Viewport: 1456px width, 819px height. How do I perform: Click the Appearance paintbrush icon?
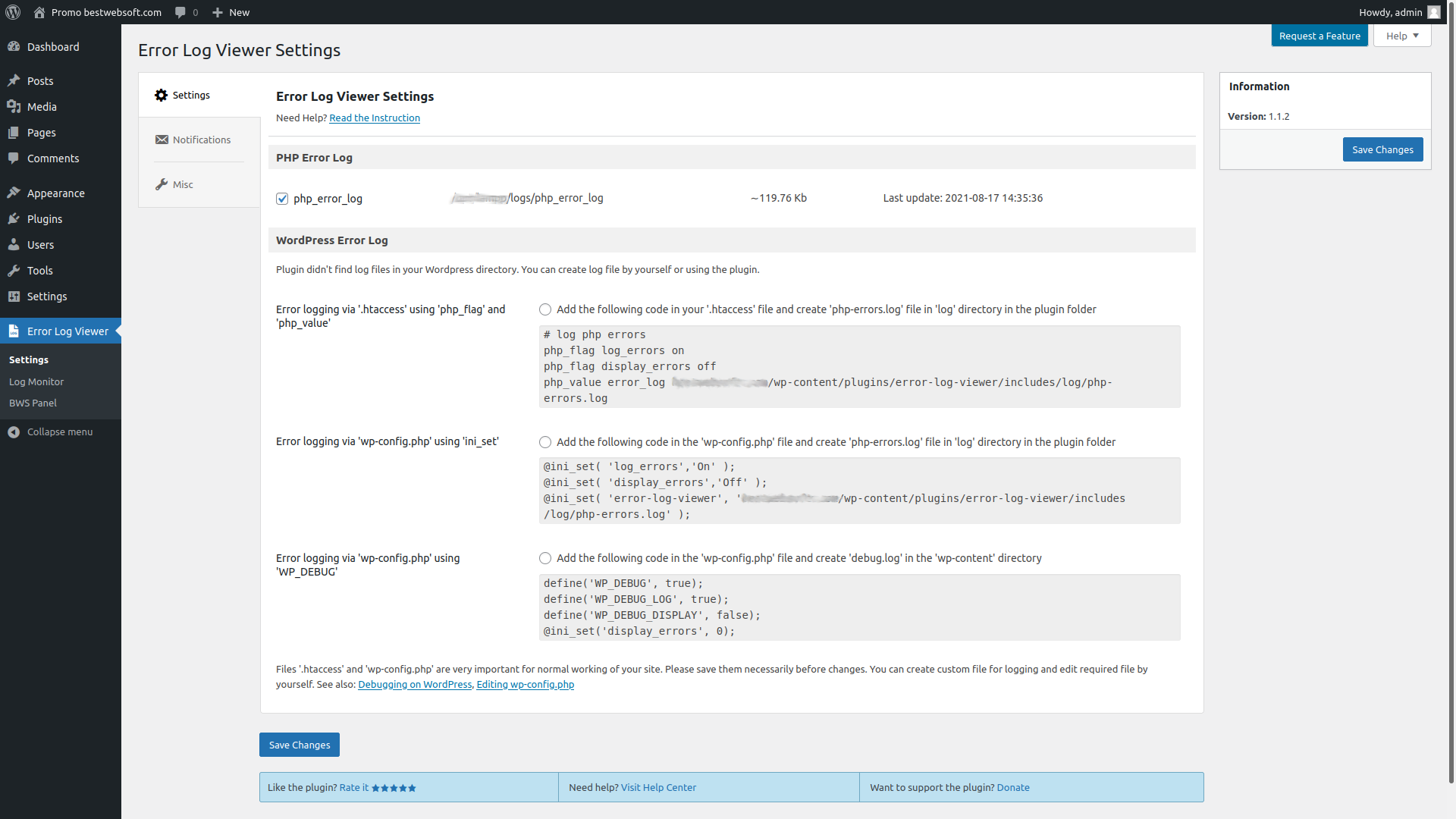pyautogui.click(x=14, y=193)
